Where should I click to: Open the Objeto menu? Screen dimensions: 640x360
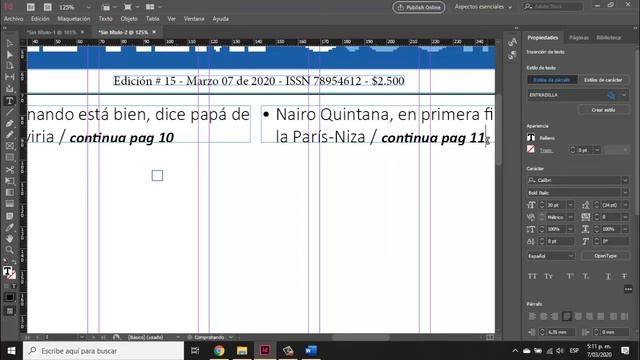click(x=129, y=19)
